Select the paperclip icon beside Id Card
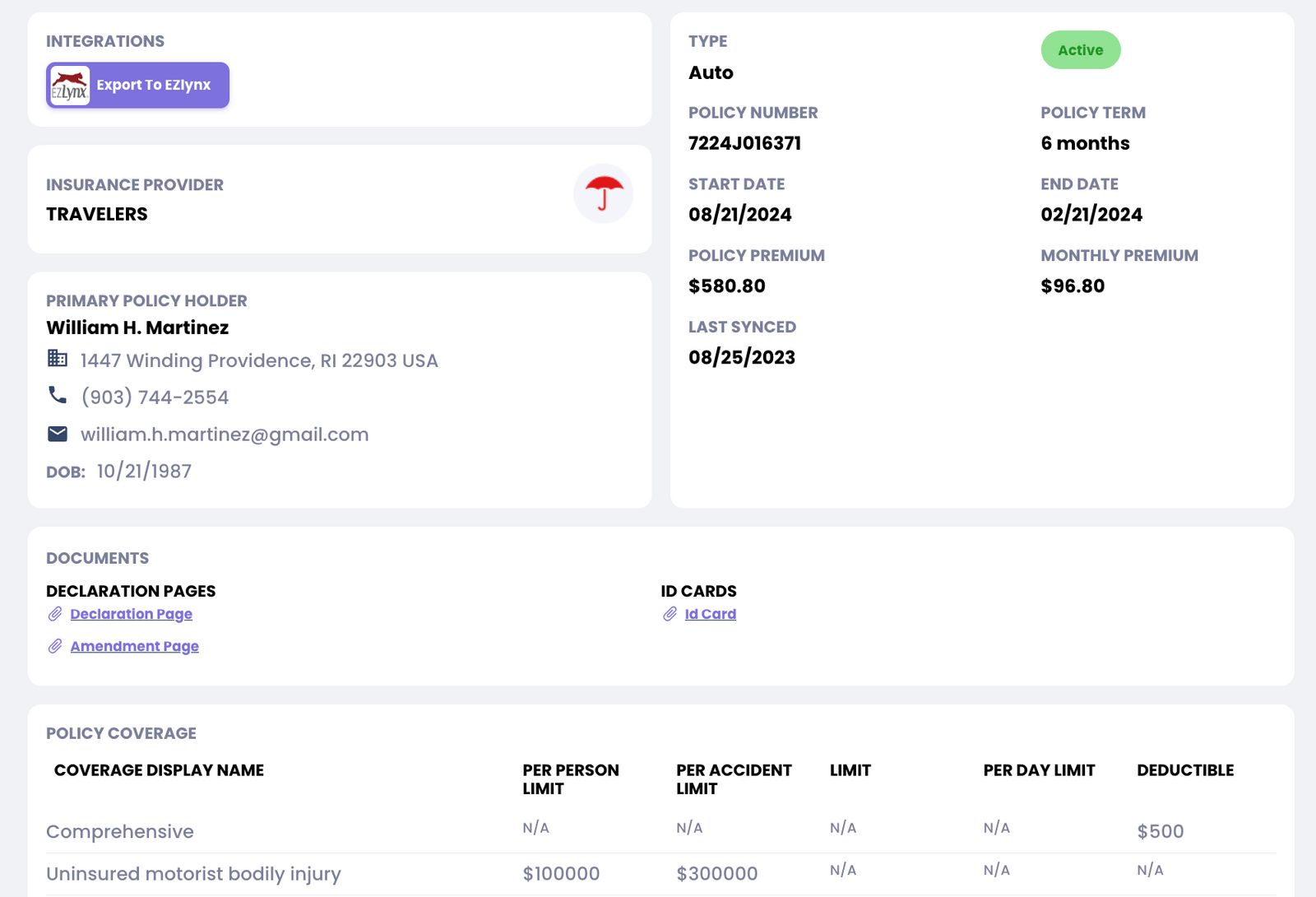Image resolution: width=1316 pixels, height=897 pixels. pyautogui.click(x=670, y=613)
